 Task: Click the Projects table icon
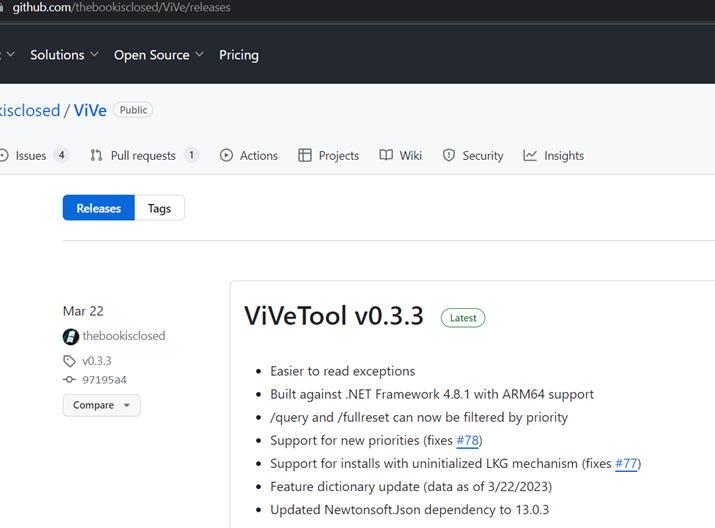[305, 155]
